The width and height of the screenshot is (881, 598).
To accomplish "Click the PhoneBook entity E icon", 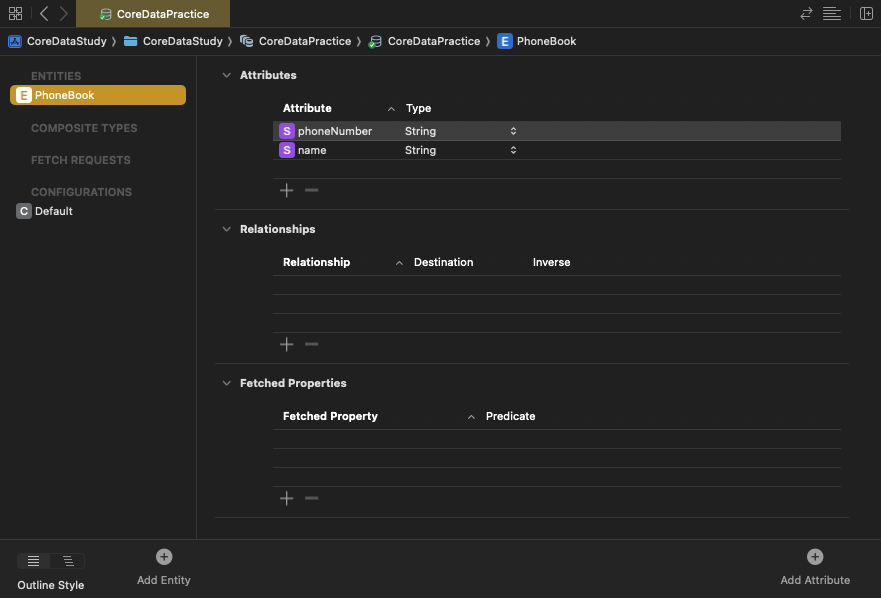I will [x=24, y=95].
